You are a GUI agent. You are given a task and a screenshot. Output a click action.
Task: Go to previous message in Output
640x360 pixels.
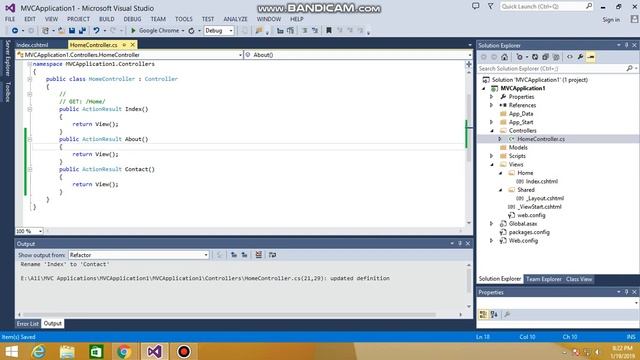click(x=234, y=255)
